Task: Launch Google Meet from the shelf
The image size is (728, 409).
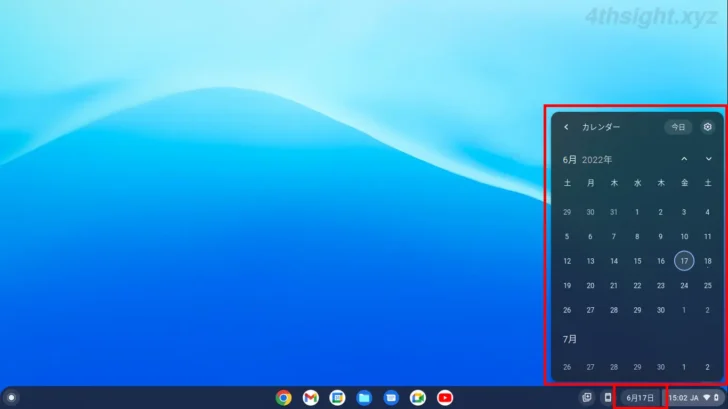Action: pyautogui.click(x=418, y=398)
